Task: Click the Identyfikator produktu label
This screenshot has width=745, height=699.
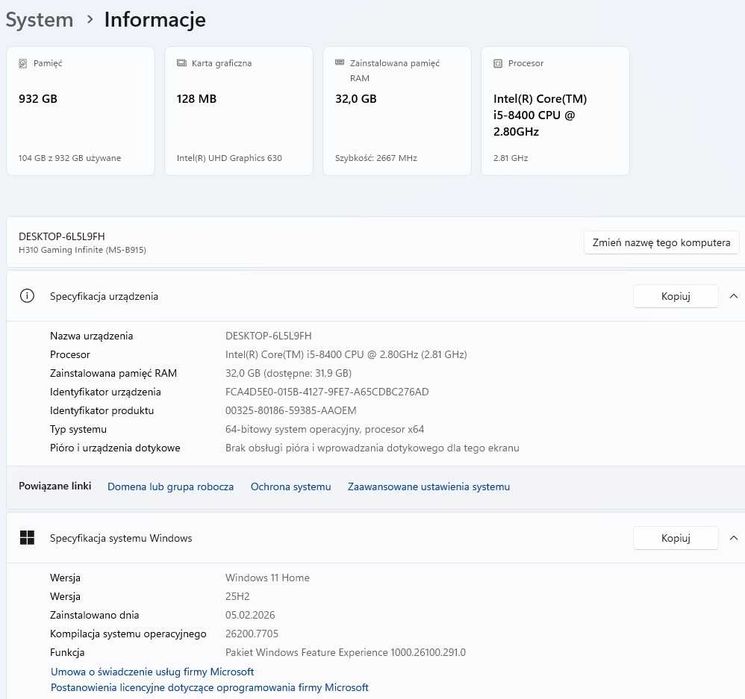Action: (x=102, y=411)
